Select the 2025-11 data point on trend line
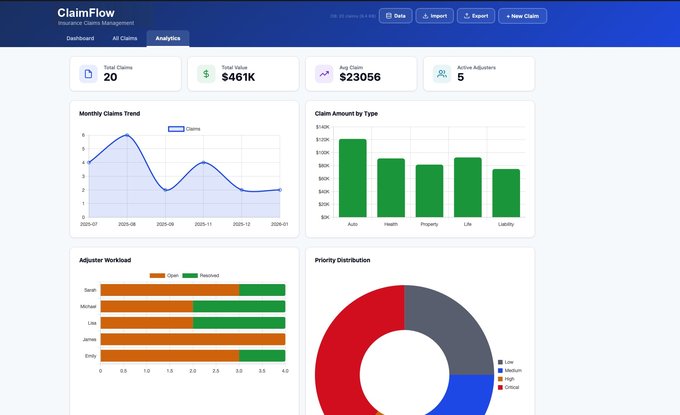 point(203,163)
